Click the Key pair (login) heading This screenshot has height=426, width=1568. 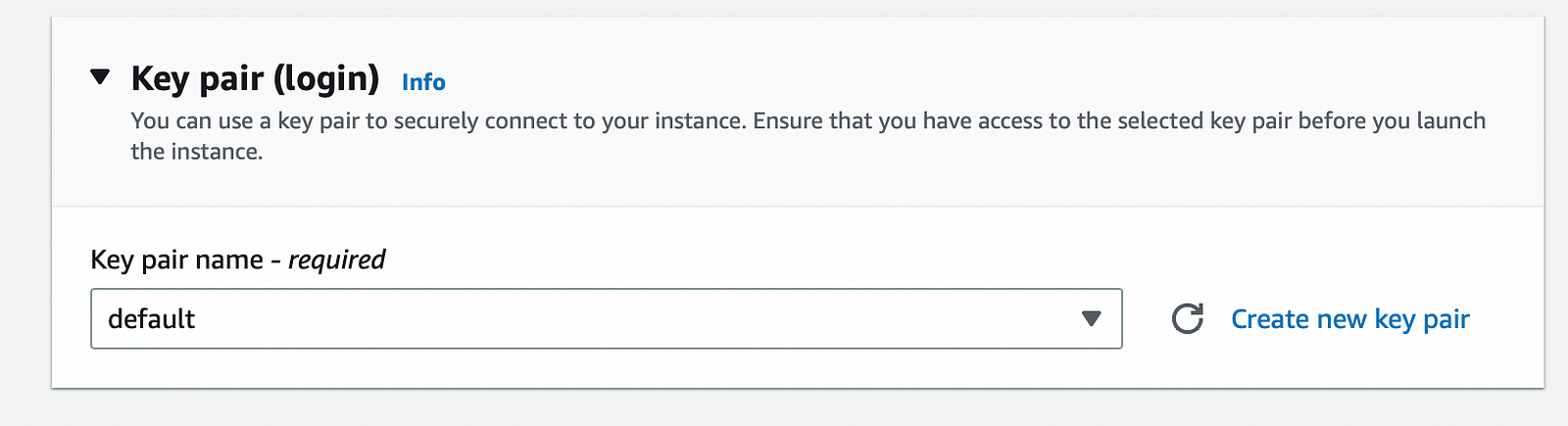(x=255, y=78)
